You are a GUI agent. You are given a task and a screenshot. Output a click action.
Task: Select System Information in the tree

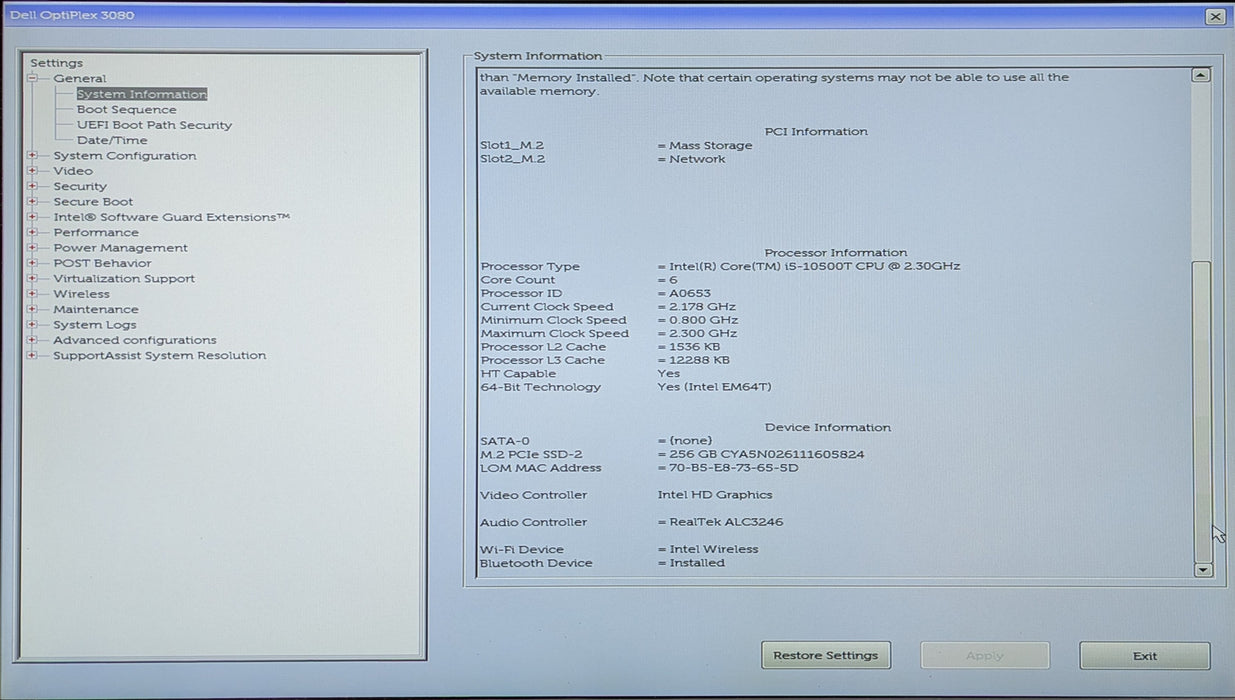click(142, 94)
